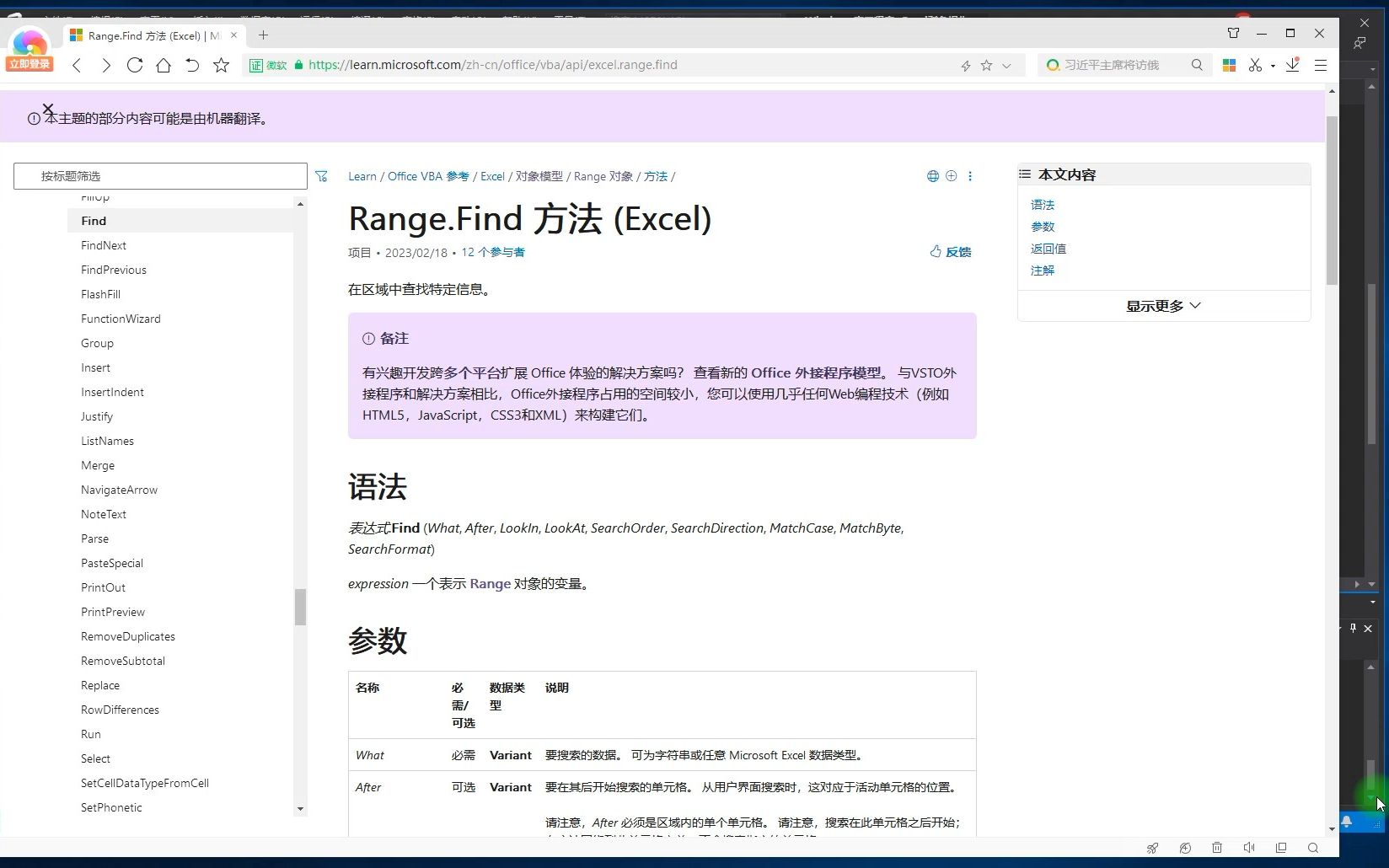Viewport: 1389px width, 868px height.
Task: Open the screenshot scissors tool in the toolbar
Action: pos(1255,65)
